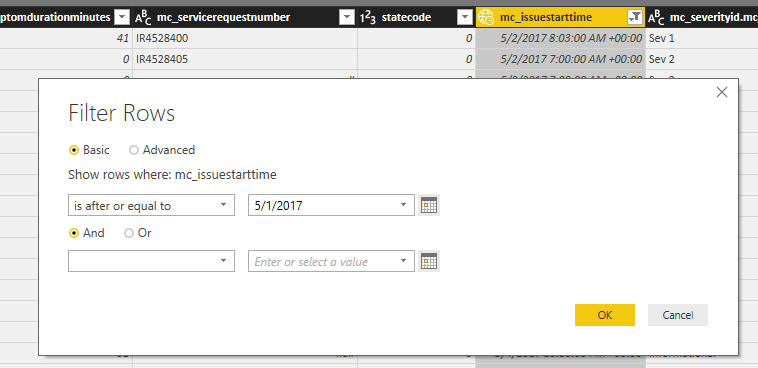The width and height of the screenshot is (758, 368).
Task: Choose the Or condition radio button
Action: [x=129, y=233]
